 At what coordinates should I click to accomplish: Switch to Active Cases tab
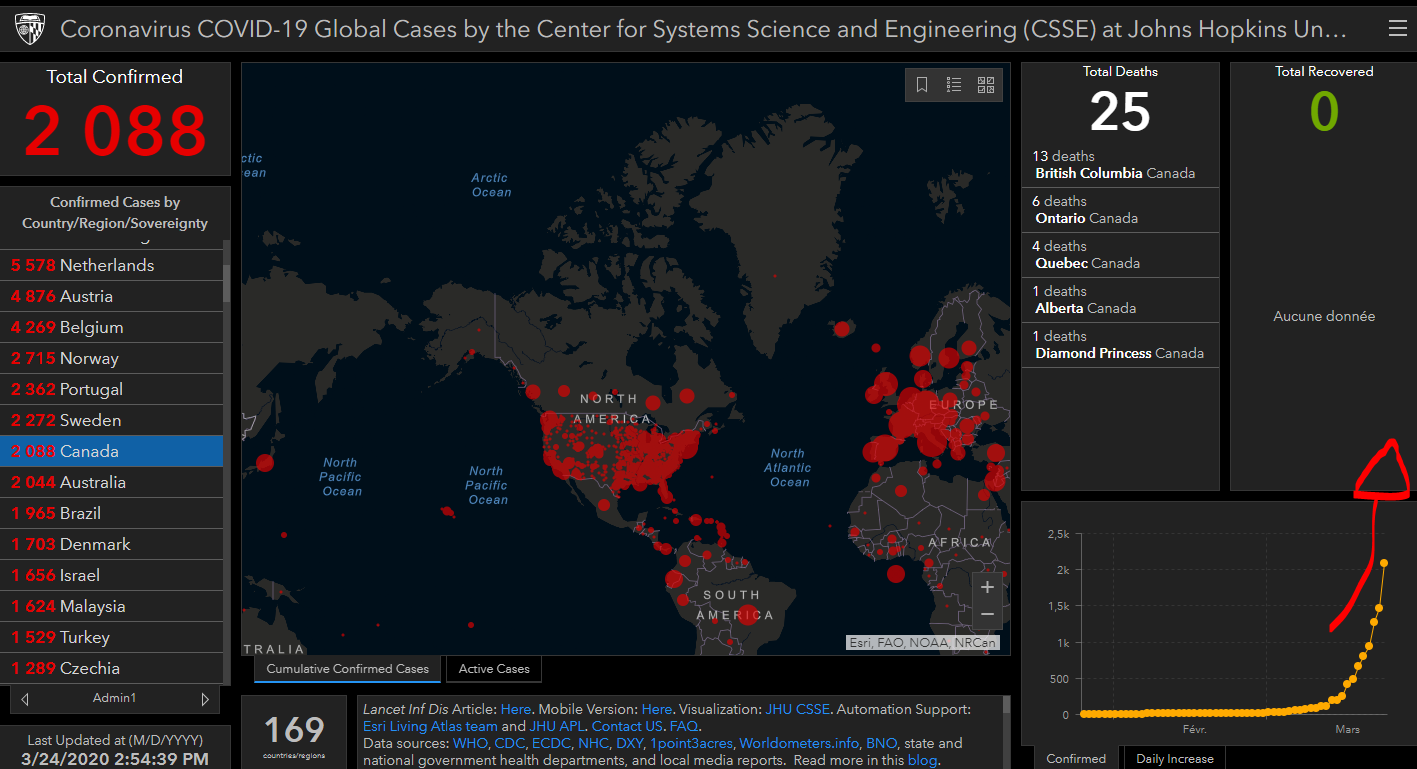[494, 669]
